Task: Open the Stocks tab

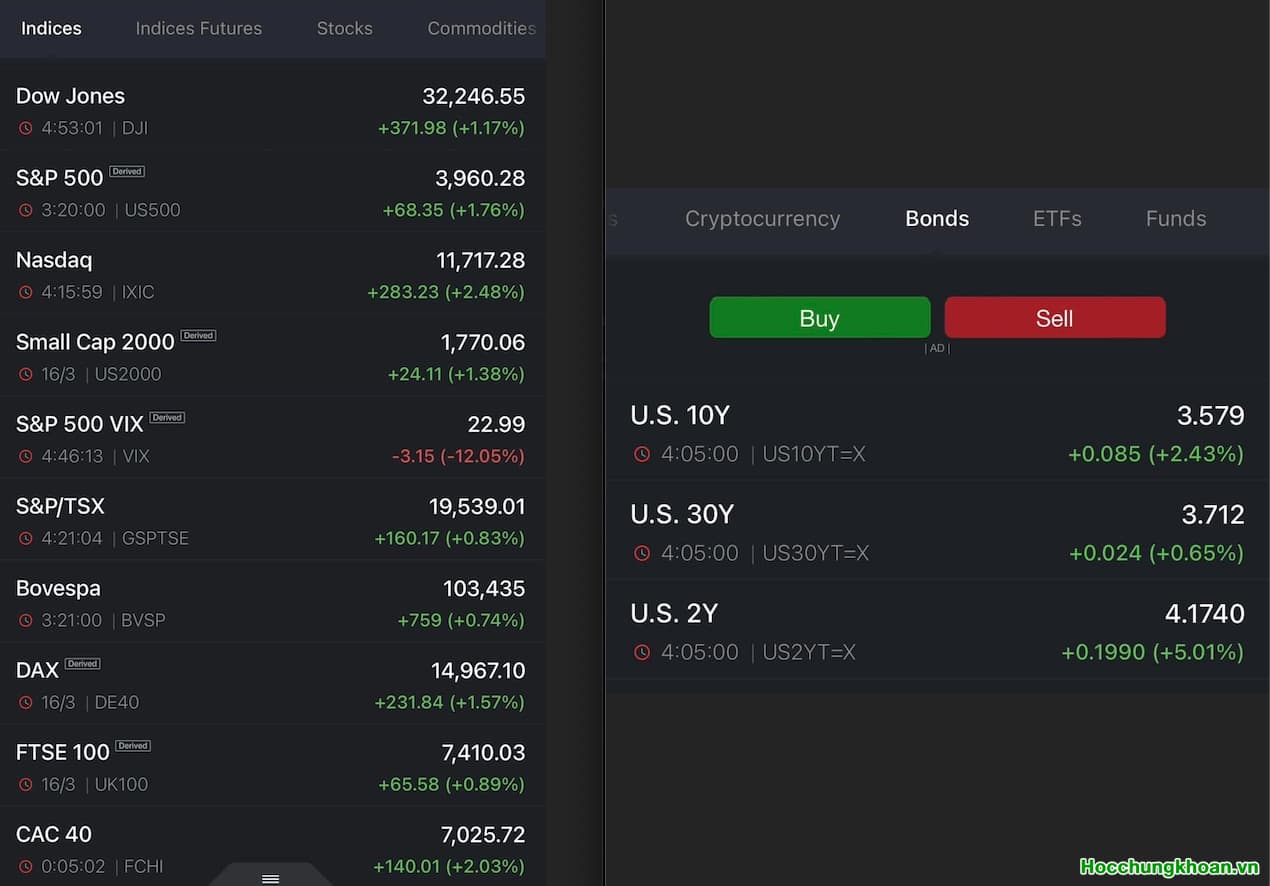Action: point(344,28)
